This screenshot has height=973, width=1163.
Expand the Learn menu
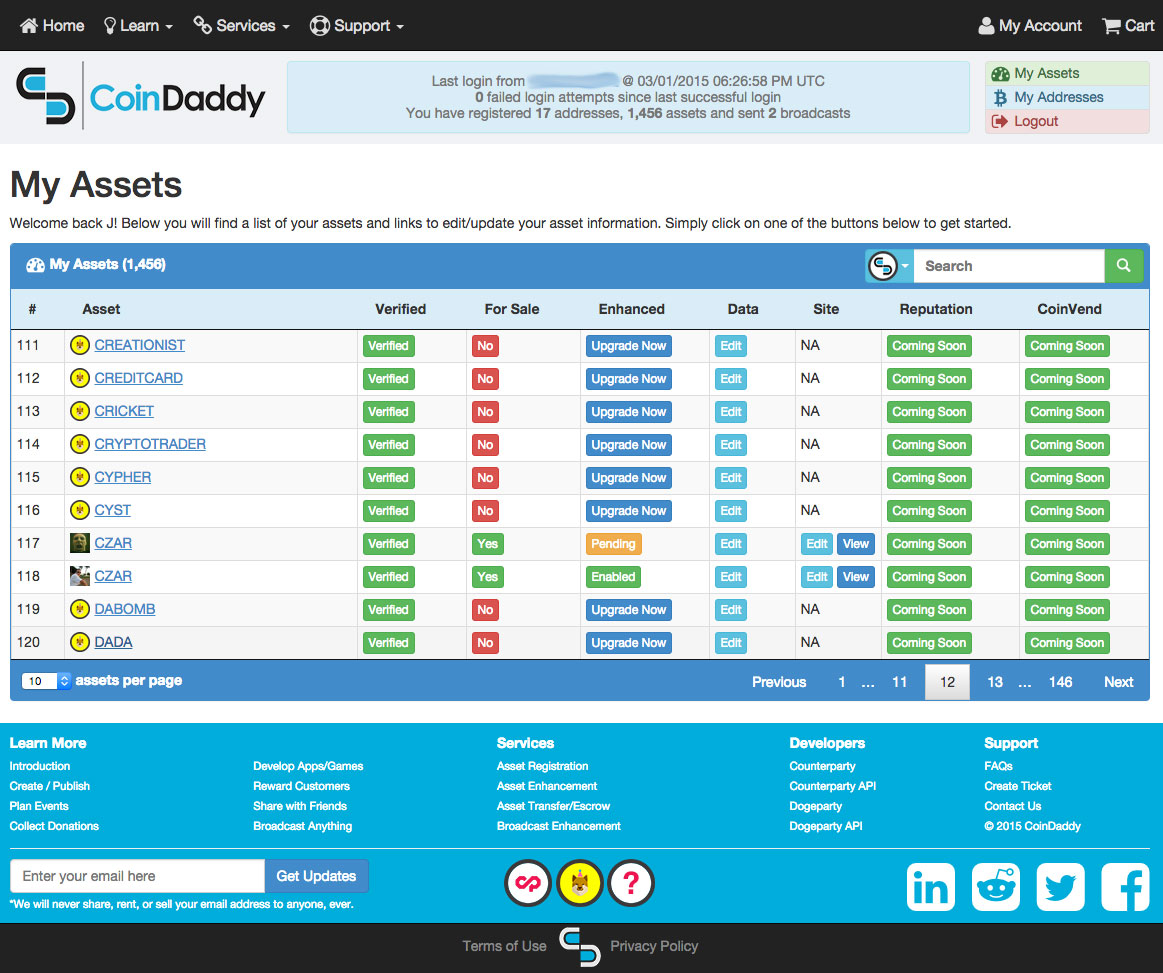tap(138, 26)
